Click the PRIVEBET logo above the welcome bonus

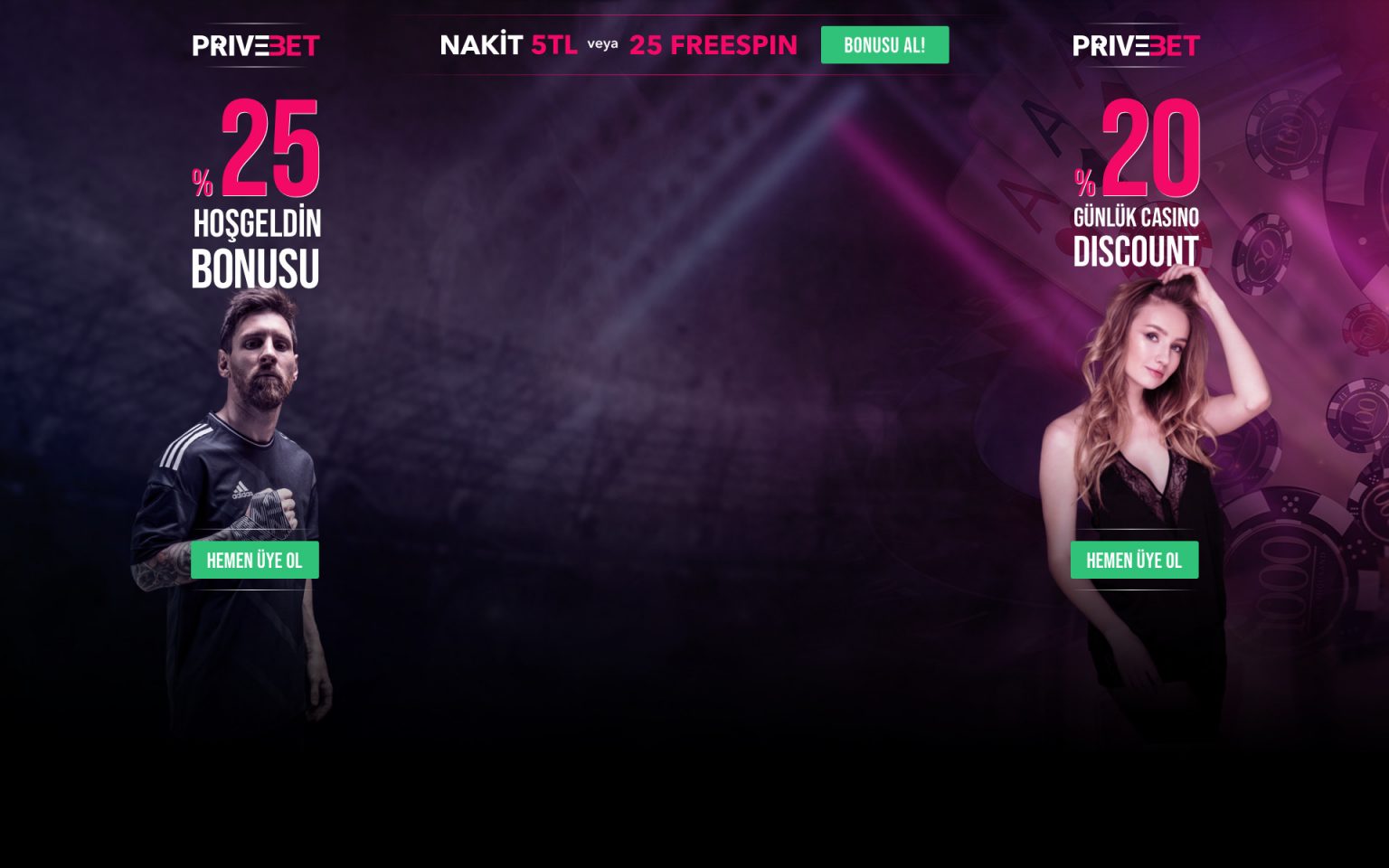pos(256,45)
